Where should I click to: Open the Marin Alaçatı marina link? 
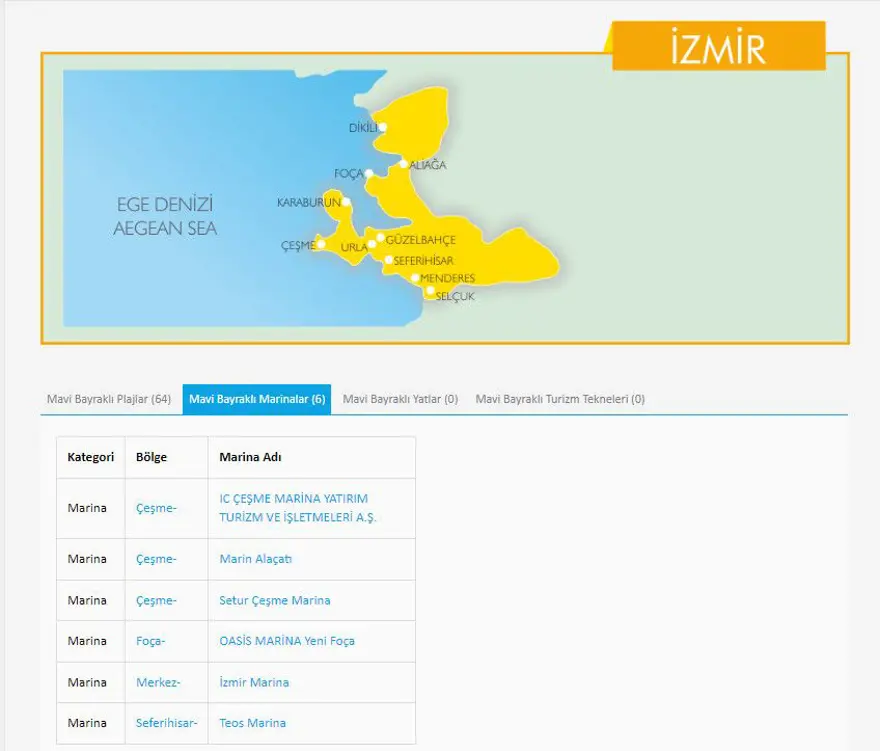pyautogui.click(x=256, y=559)
